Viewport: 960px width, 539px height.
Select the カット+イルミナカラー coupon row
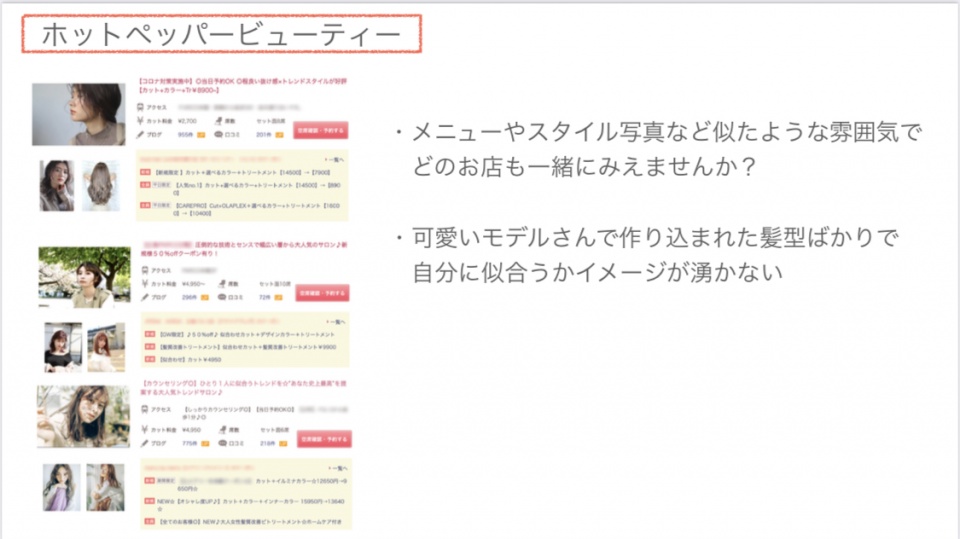tap(246, 484)
